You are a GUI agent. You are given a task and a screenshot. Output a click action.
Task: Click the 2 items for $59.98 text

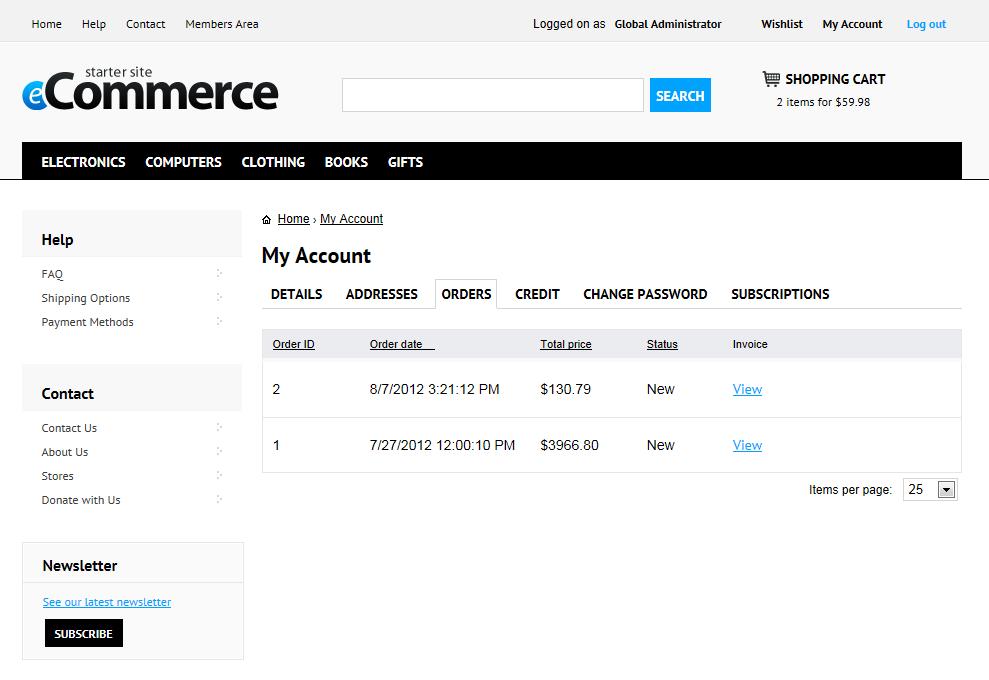coord(823,102)
